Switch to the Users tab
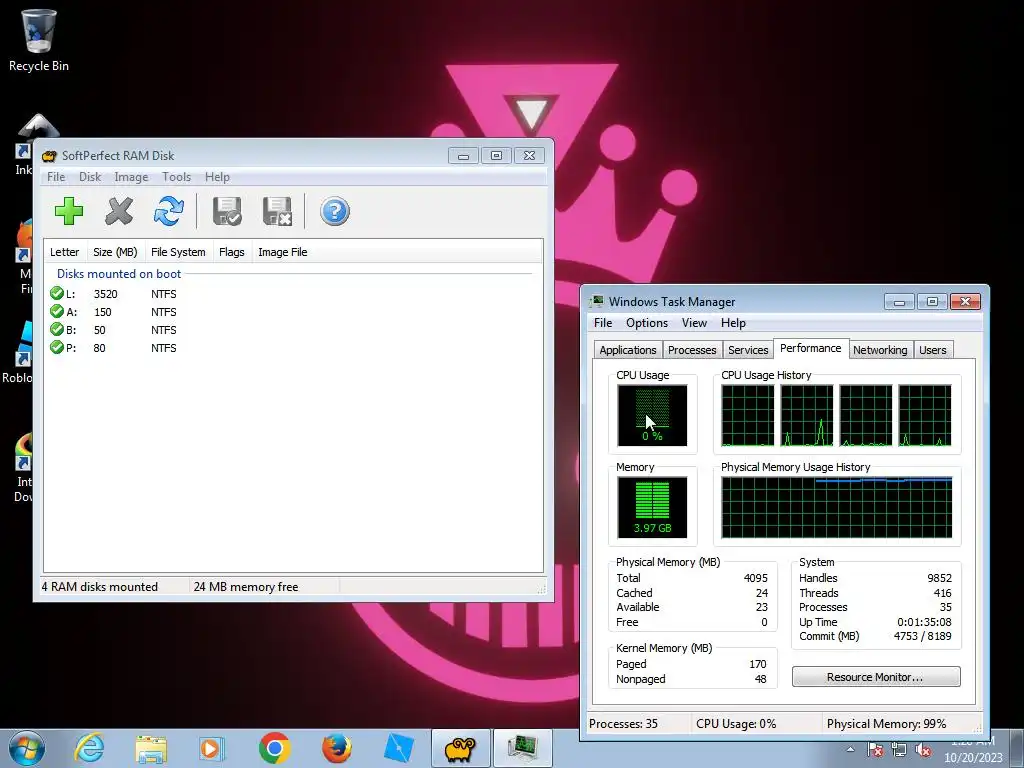The image size is (1024, 768). [x=933, y=350]
